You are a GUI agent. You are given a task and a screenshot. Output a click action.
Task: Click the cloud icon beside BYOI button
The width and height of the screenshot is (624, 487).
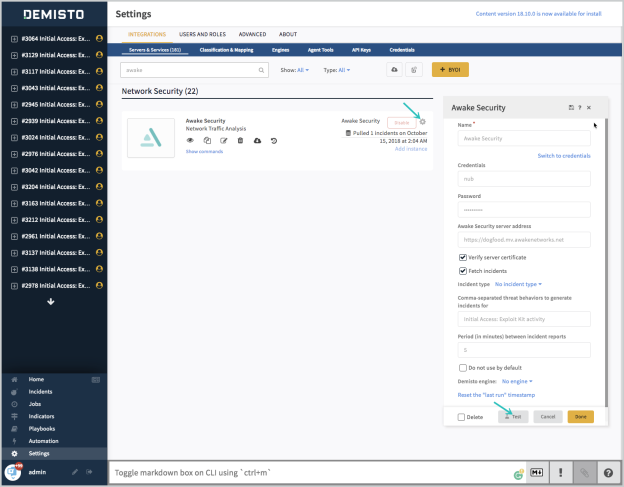pos(394,70)
